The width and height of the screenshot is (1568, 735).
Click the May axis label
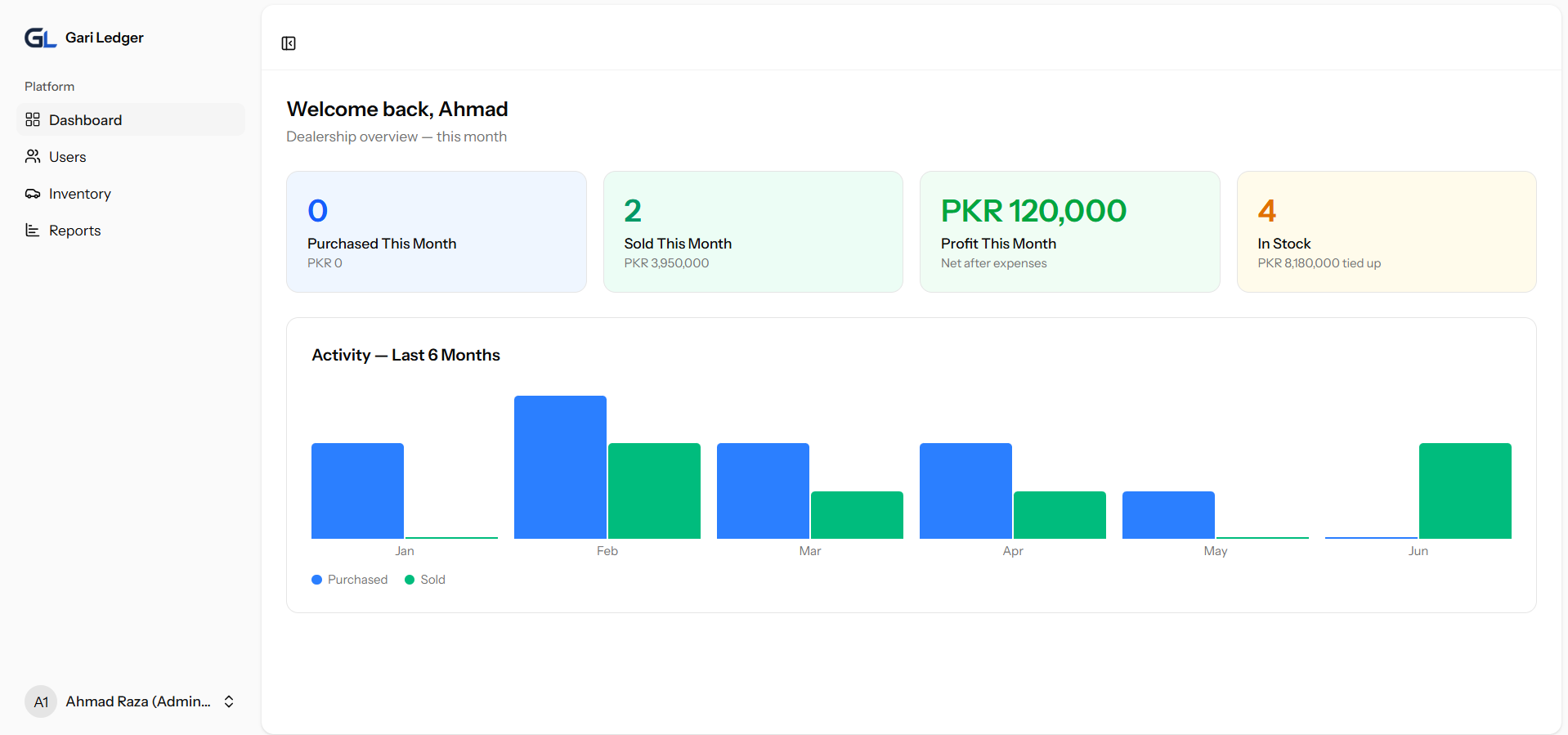pyautogui.click(x=1216, y=551)
